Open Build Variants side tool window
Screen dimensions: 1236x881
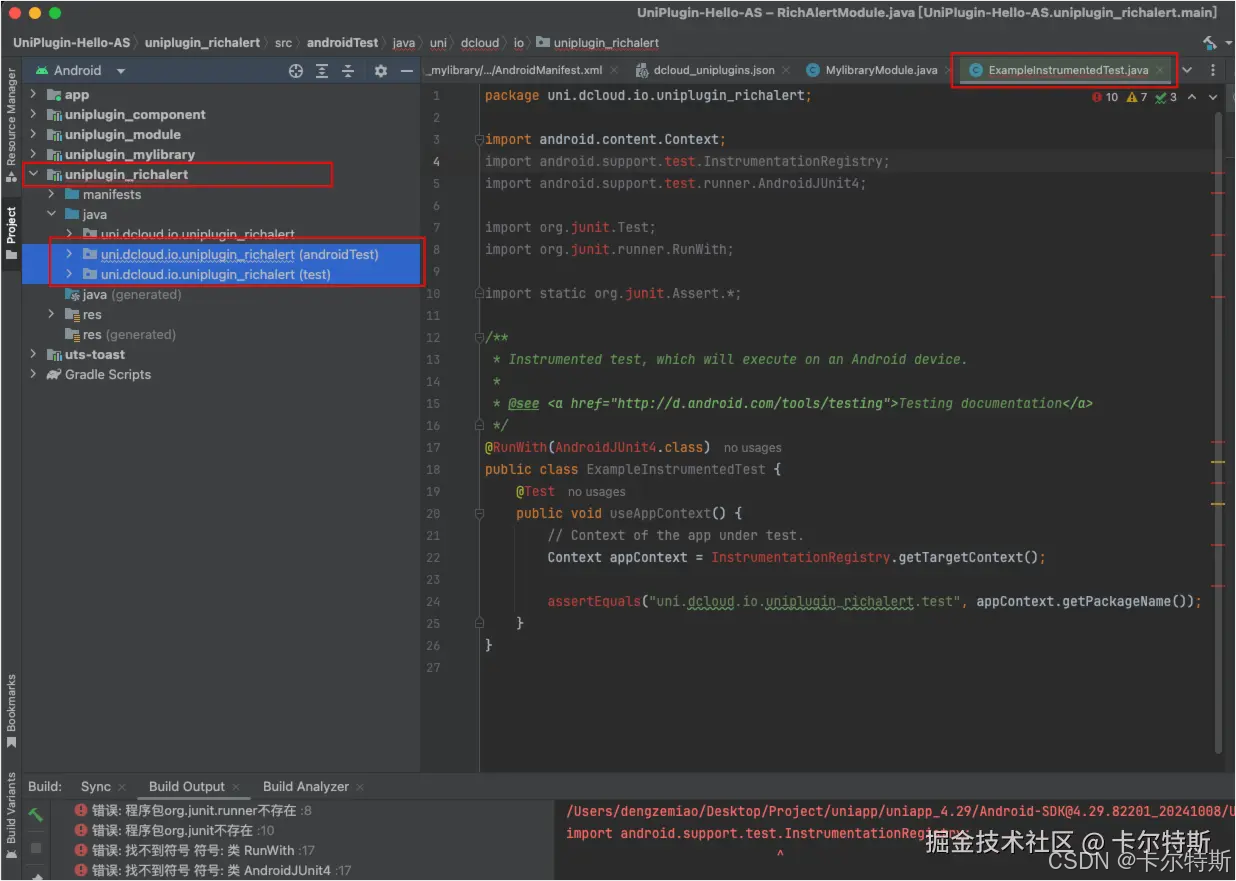11,815
